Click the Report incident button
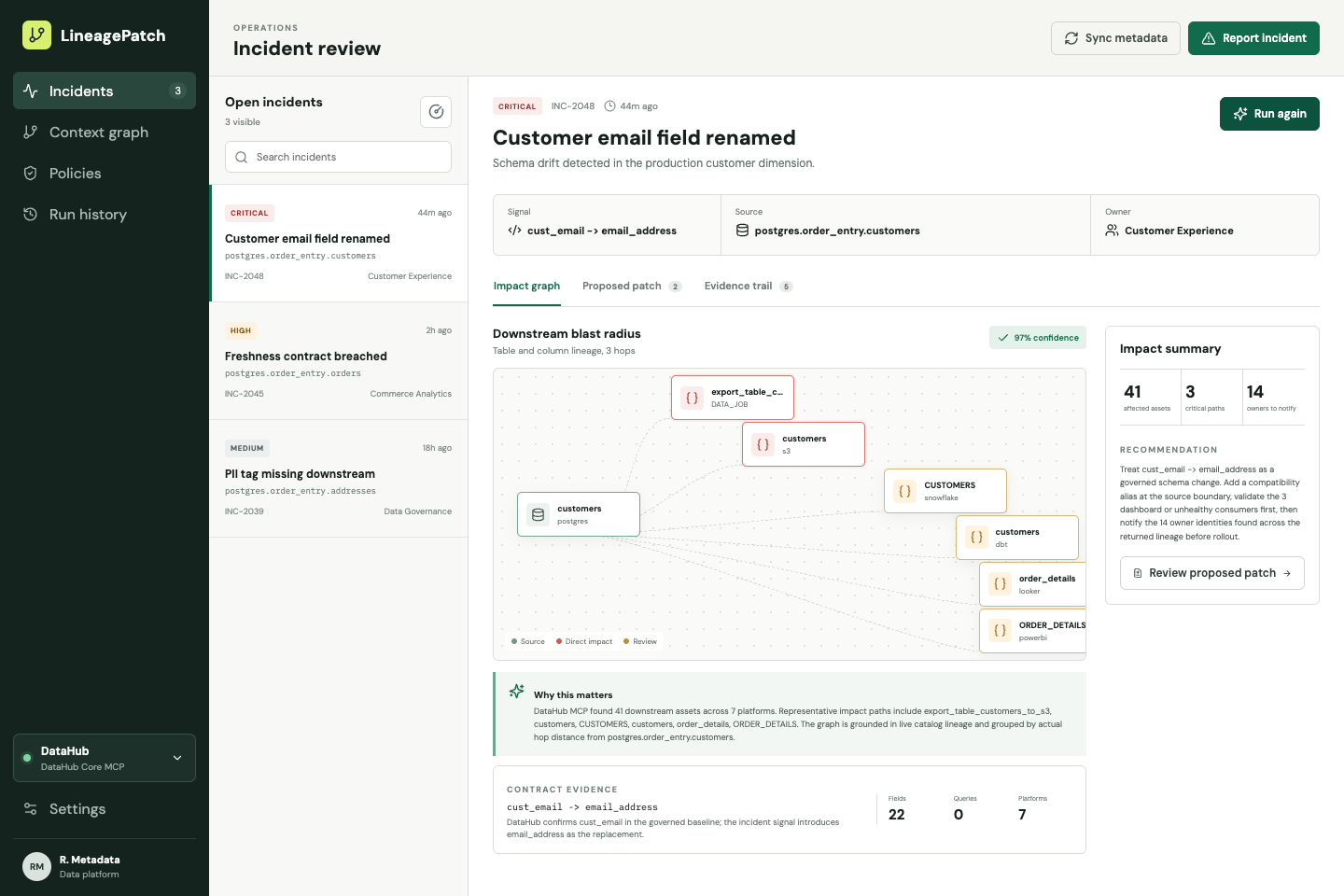Screen dimensions: 1344x896 tap(1253, 38)
